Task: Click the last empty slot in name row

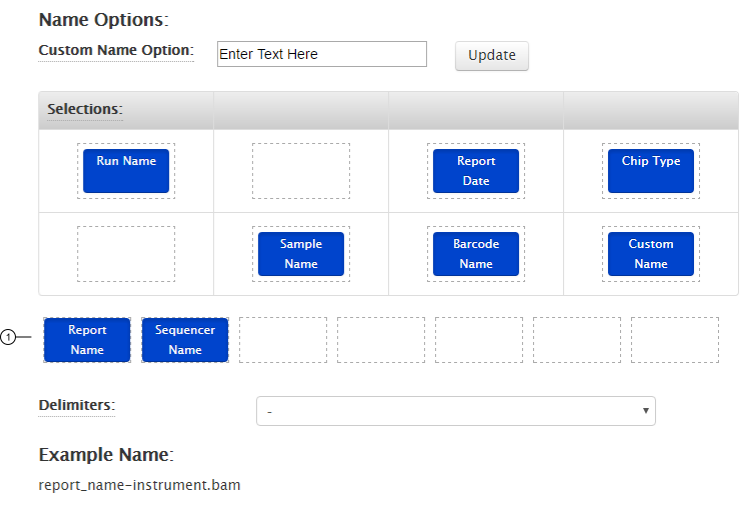Action: coord(675,340)
